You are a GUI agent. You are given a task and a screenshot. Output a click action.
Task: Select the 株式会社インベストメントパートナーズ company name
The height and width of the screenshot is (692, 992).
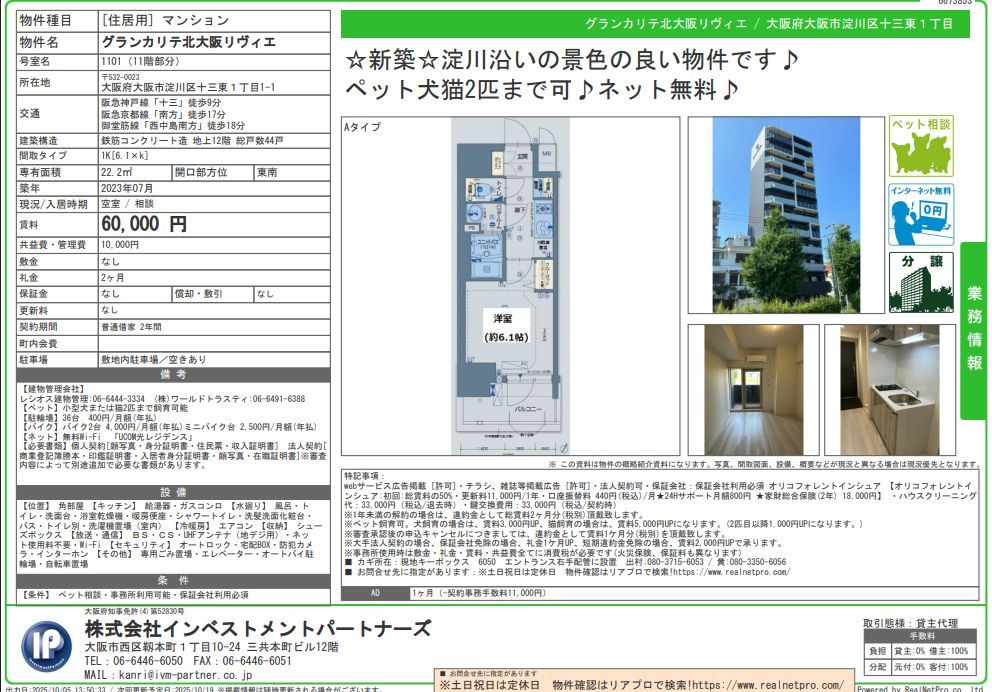[257, 628]
